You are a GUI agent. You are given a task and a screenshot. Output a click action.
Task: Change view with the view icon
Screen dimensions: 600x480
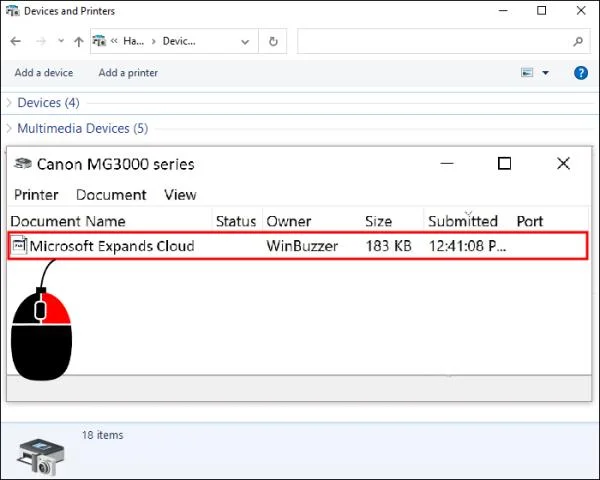coord(527,72)
